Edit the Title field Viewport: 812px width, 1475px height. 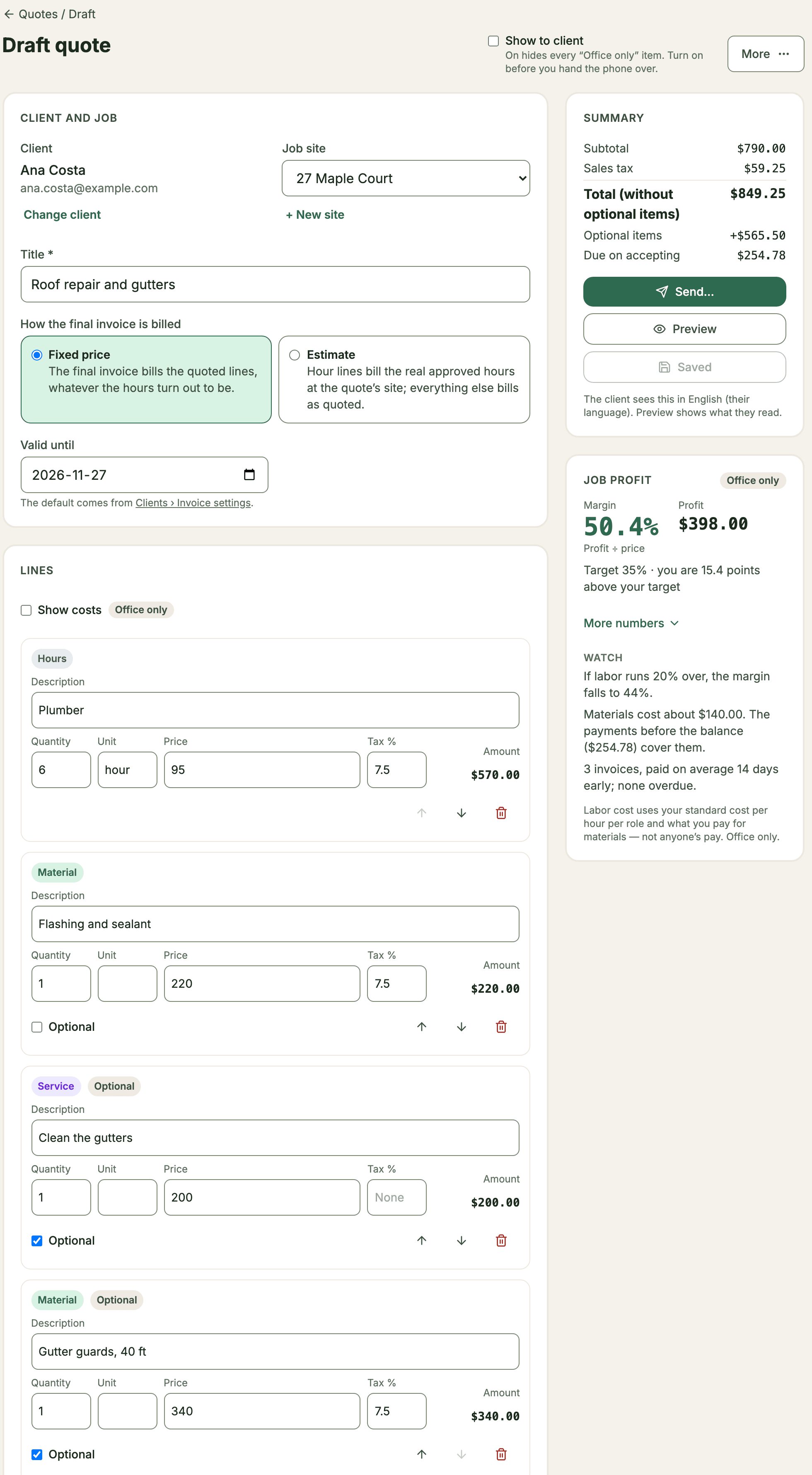click(275, 285)
